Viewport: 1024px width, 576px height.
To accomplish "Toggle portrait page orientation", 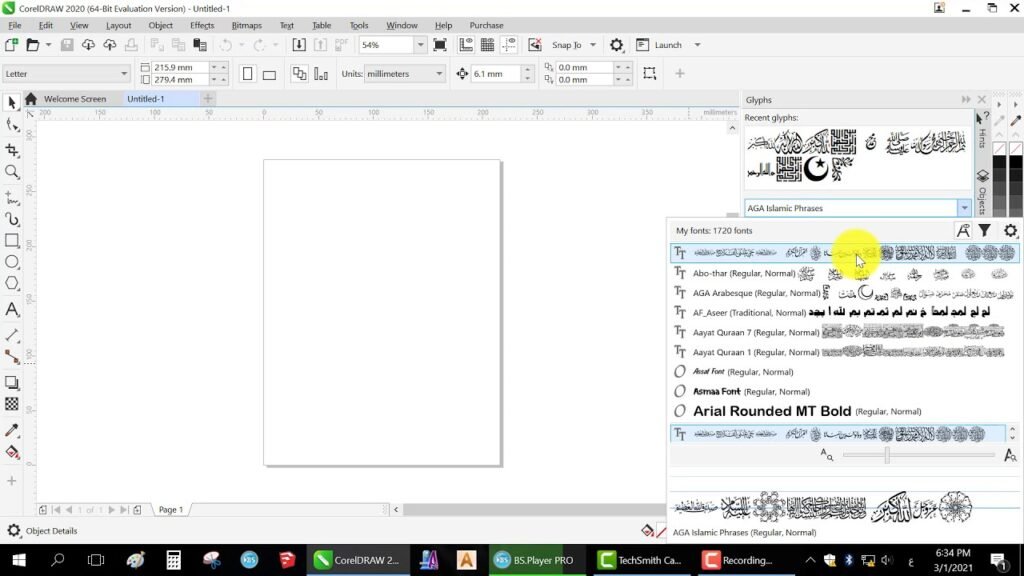I will coord(248,74).
